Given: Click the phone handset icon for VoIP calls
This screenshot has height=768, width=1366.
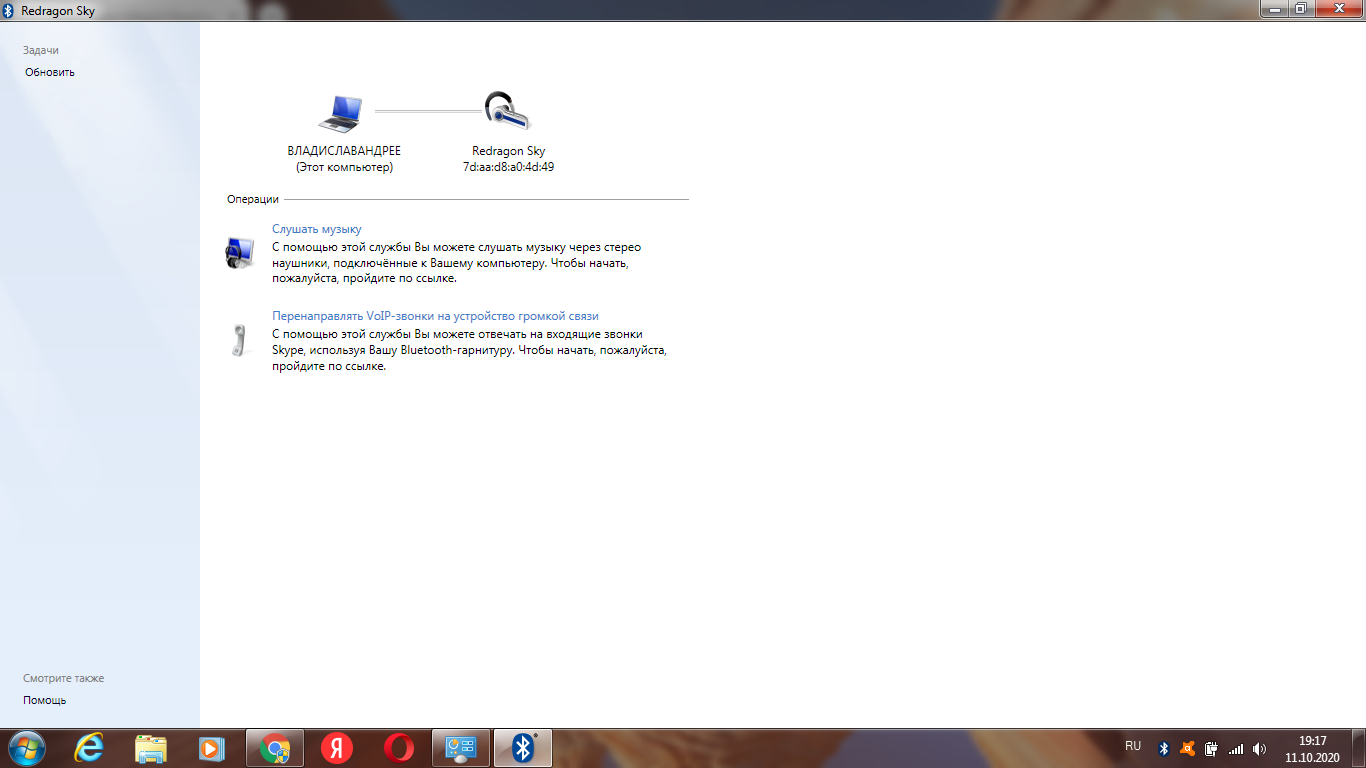Looking at the screenshot, I should coord(239,341).
